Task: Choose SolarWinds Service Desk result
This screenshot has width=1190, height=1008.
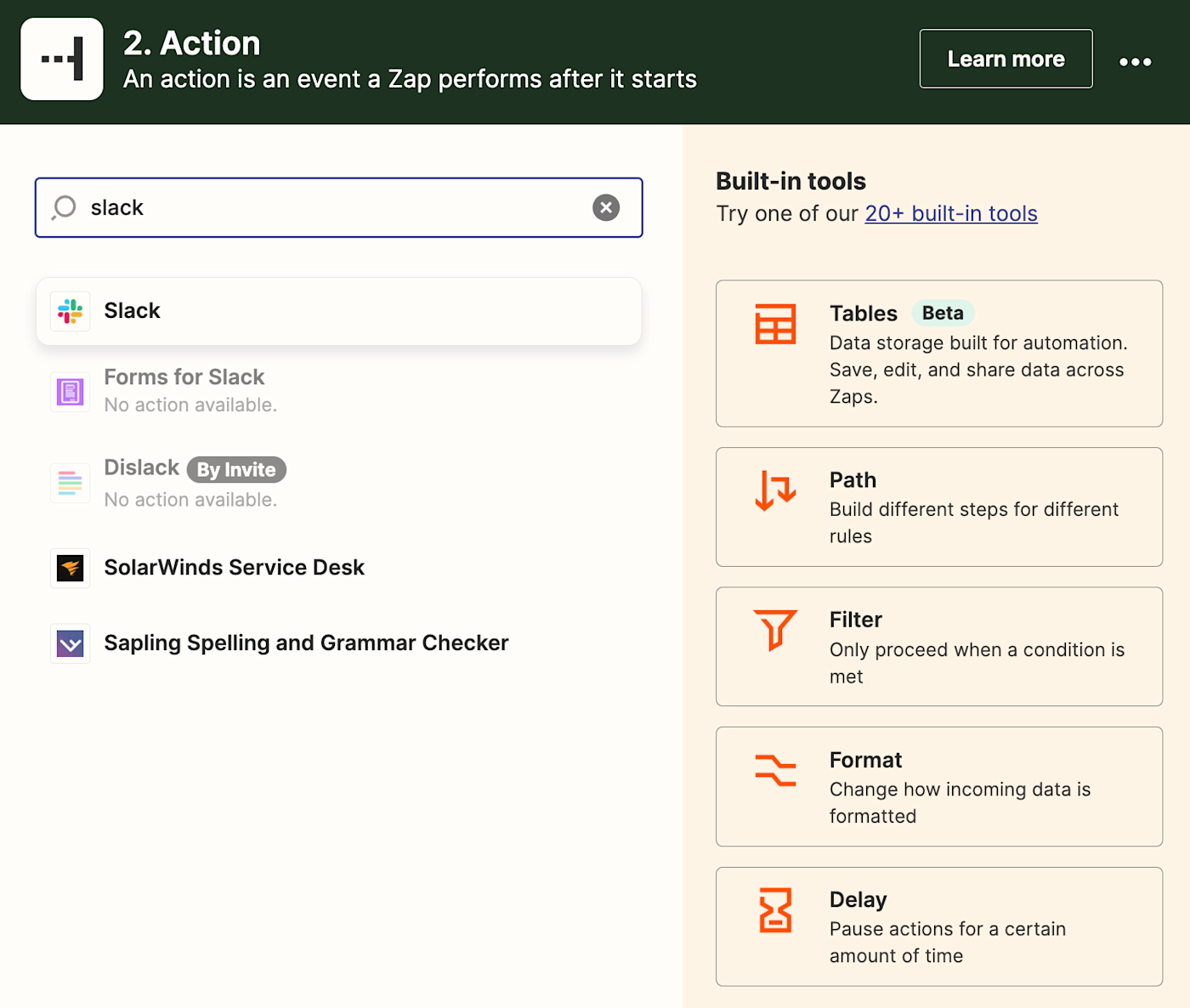Action: [x=234, y=567]
